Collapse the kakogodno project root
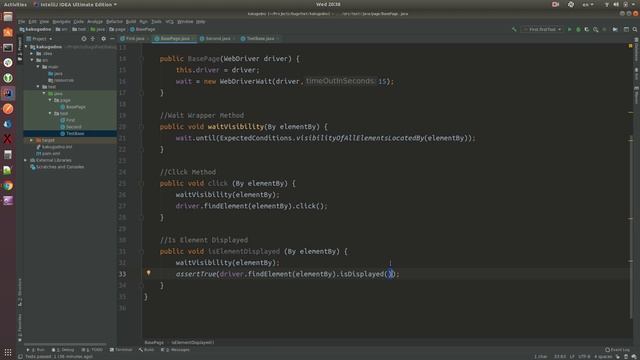 [x=27, y=47]
